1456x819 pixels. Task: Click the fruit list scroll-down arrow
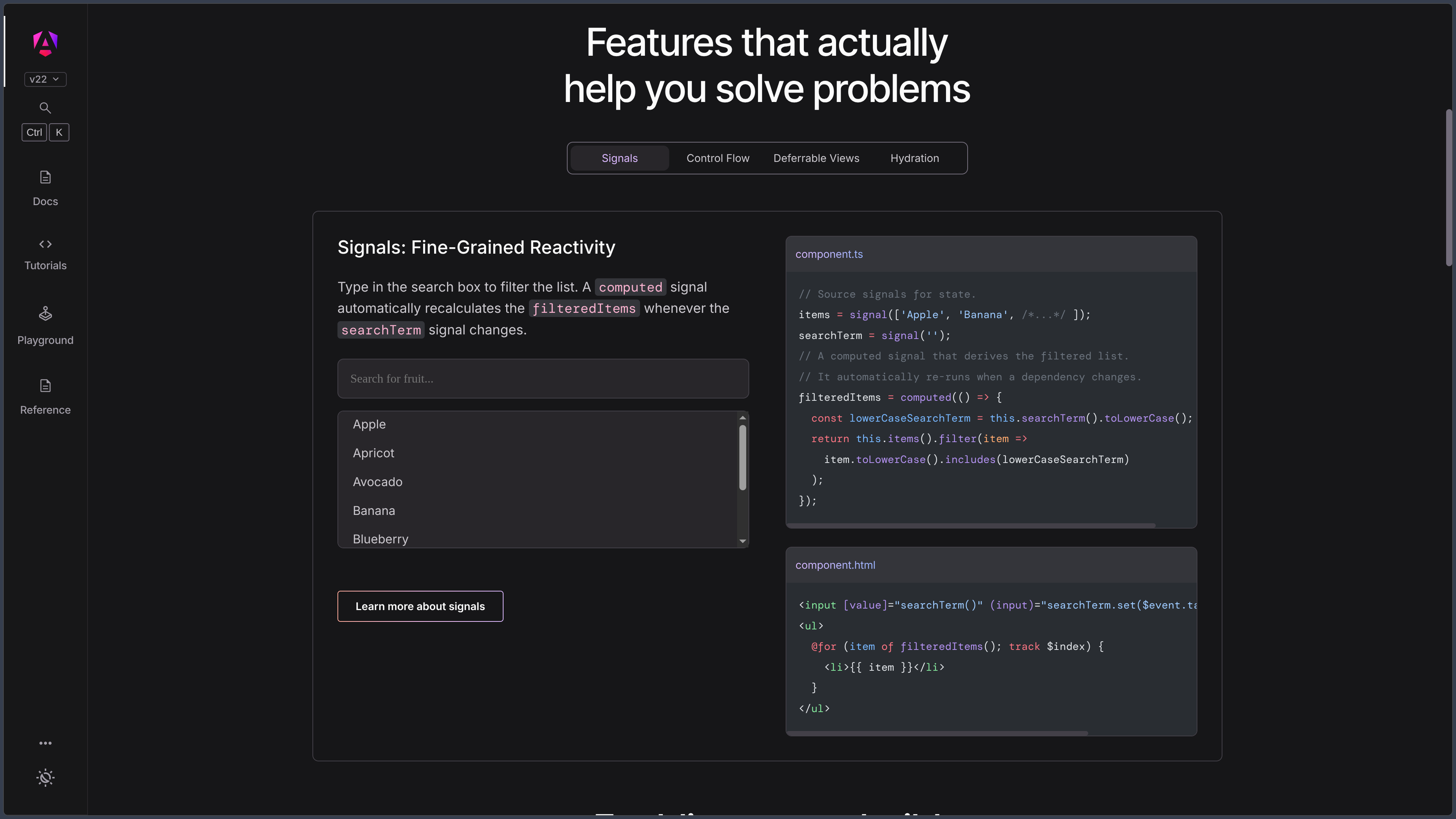tap(743, 541)
